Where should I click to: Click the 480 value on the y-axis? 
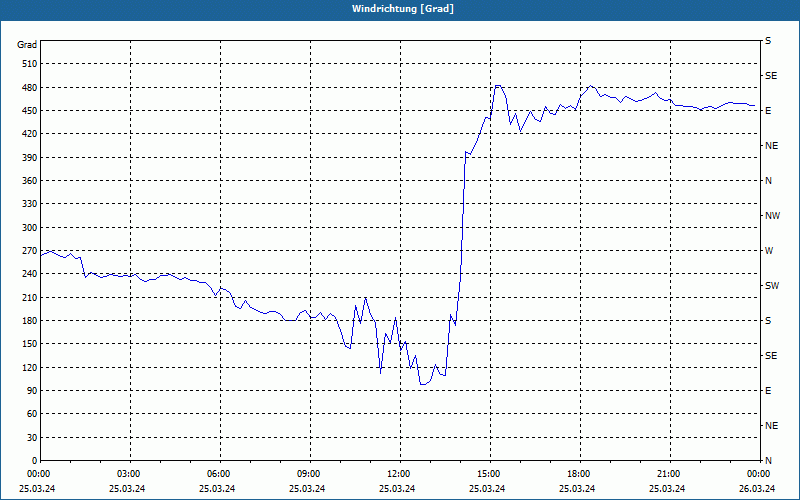pyautogui.click(x=30, y=88)
